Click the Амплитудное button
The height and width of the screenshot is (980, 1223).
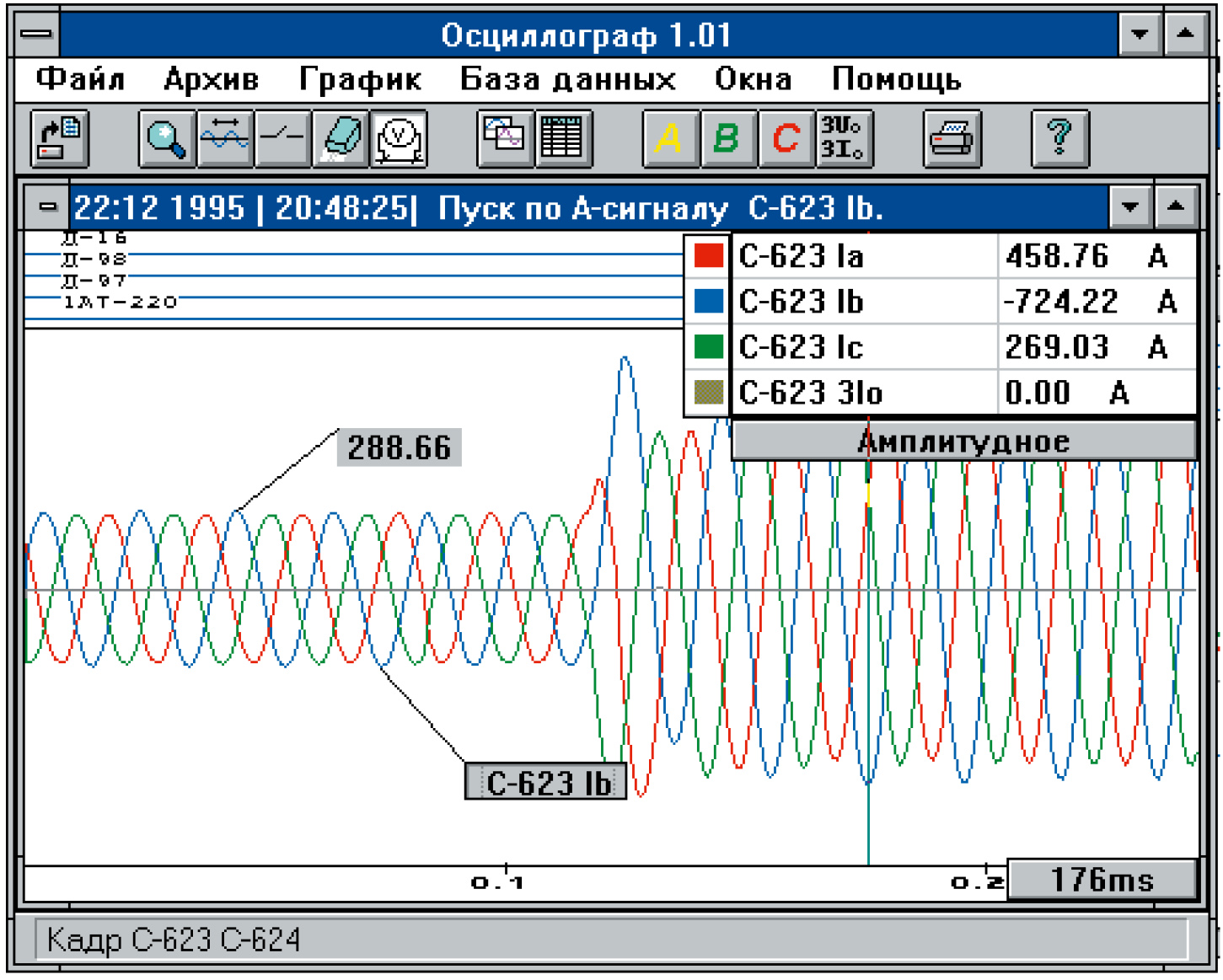point(963,442)
